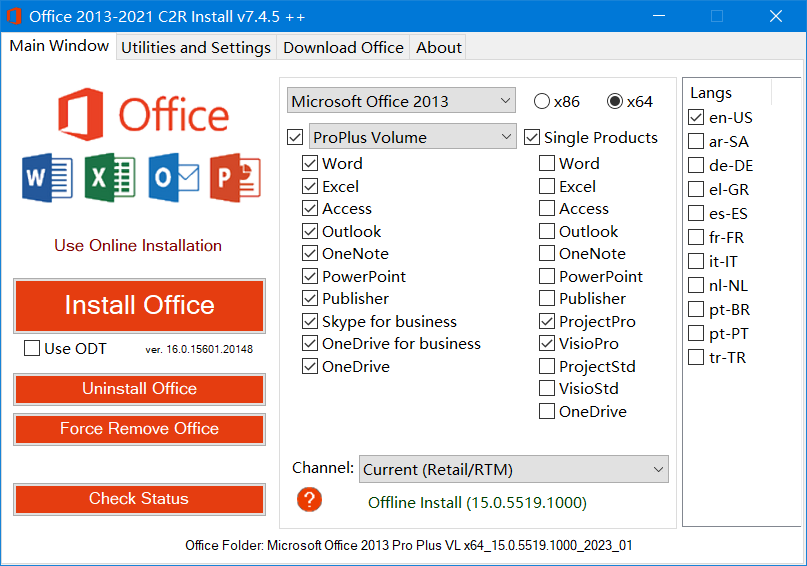
Task: Select the x64 architecture radio button
Action: point(615,101)
